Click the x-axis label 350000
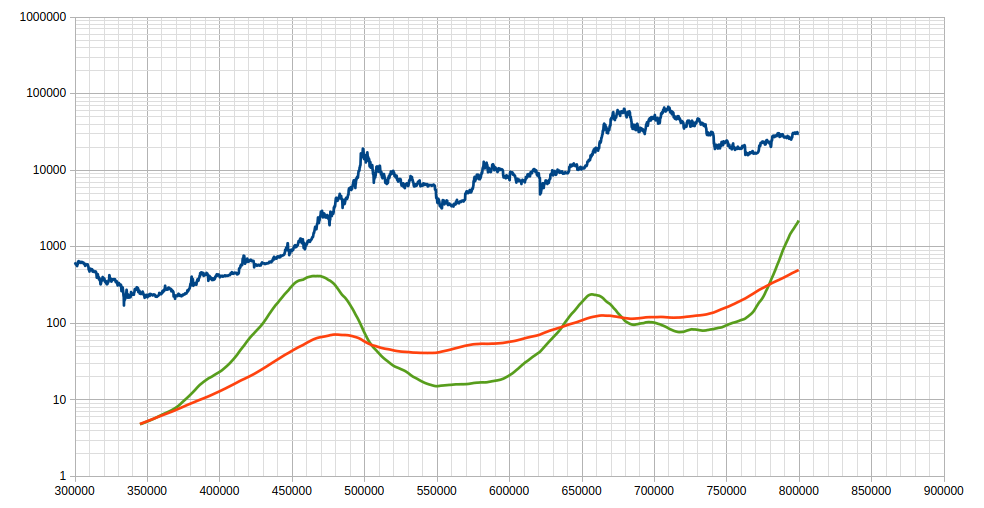The width and height of the screenshot is (984, 508). coord(147,490)
